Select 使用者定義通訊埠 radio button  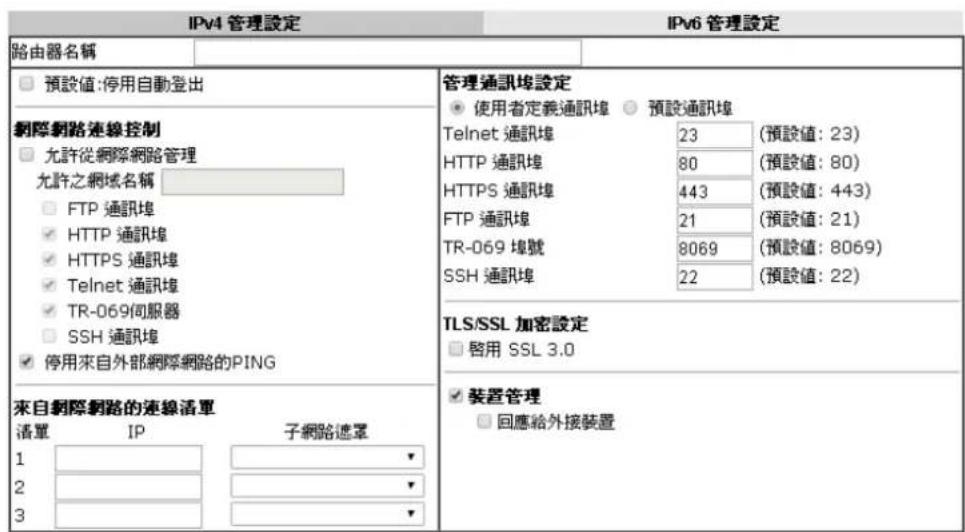point(457,108)
